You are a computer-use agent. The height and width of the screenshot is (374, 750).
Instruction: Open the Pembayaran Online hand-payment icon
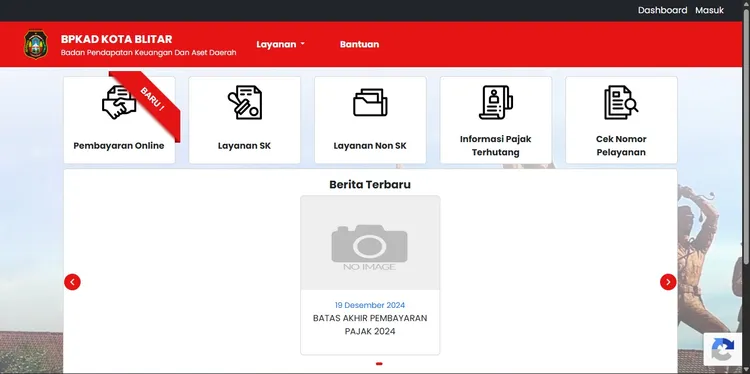click(119, 102)
